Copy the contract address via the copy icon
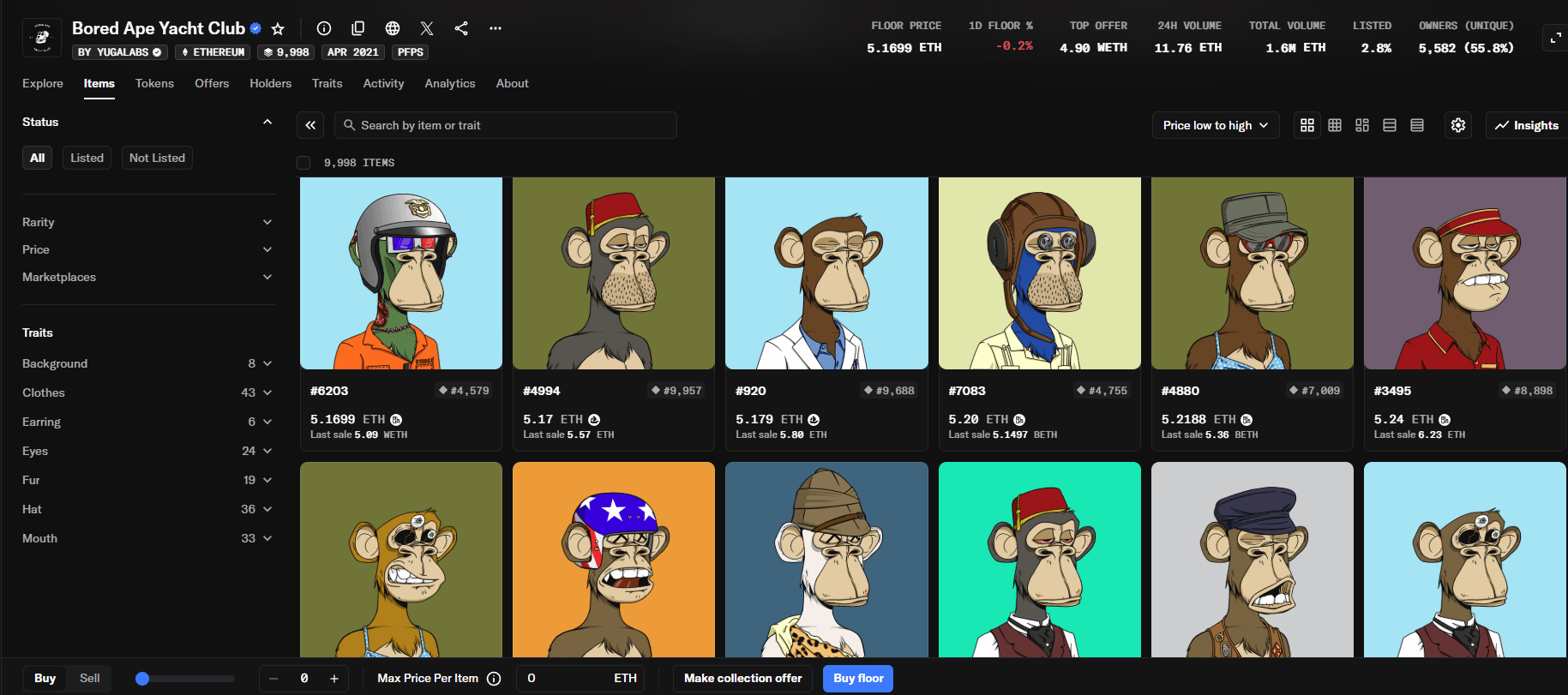 point(358,28)
